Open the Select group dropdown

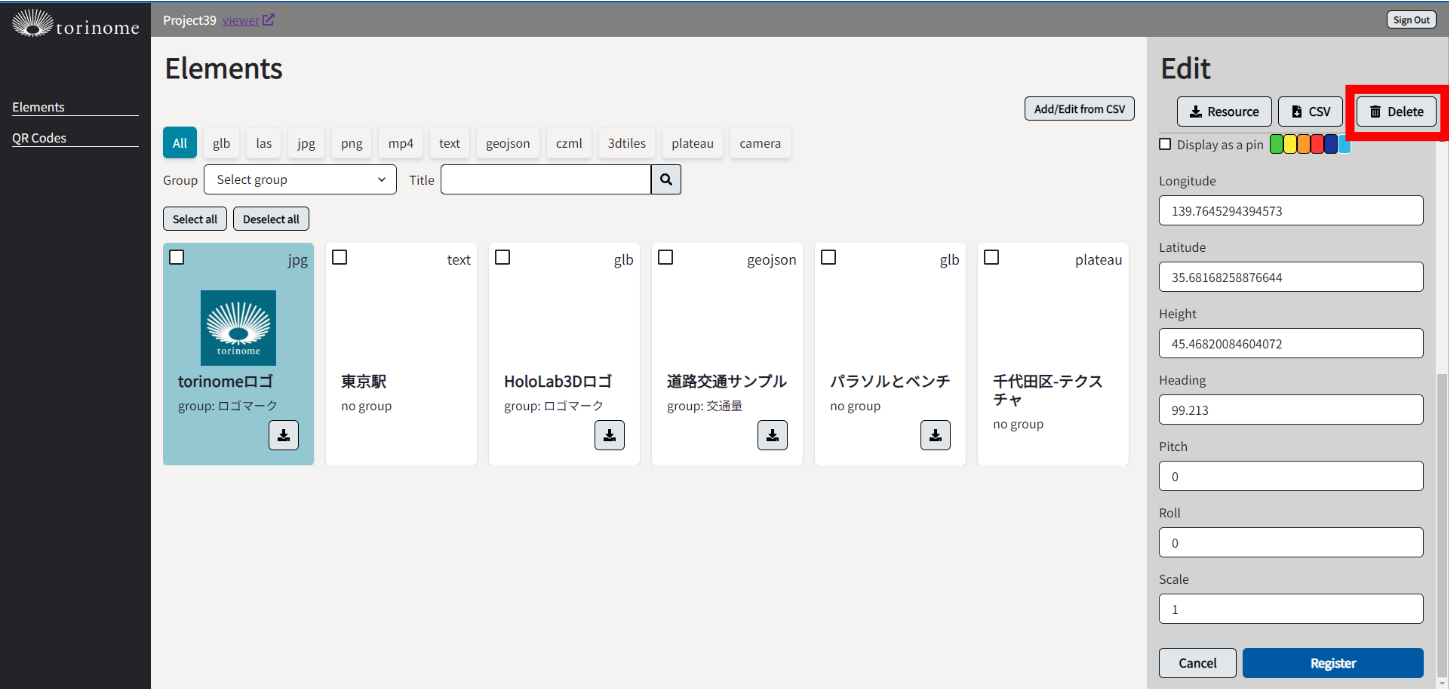[300, 180]
